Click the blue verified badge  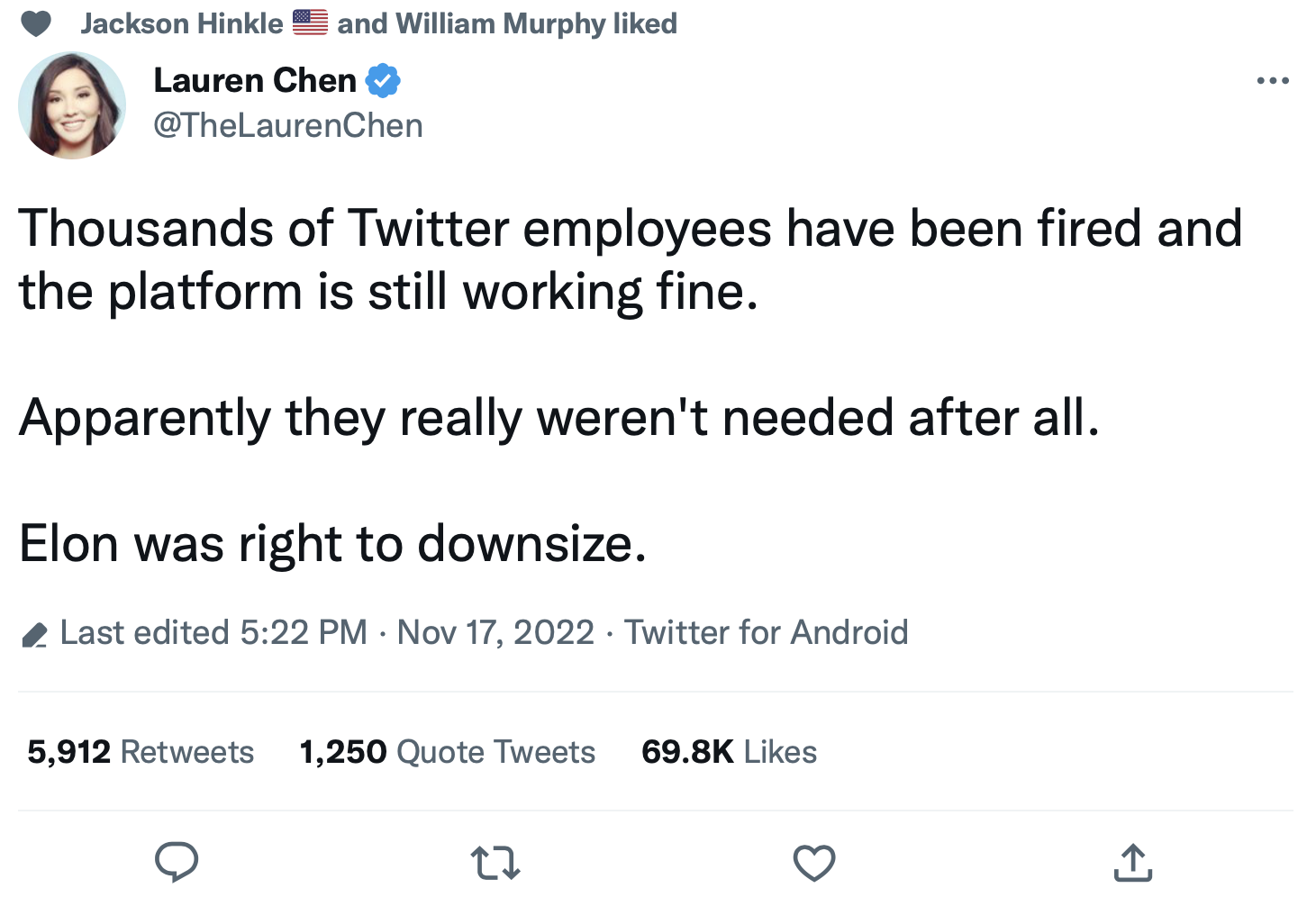383,81
